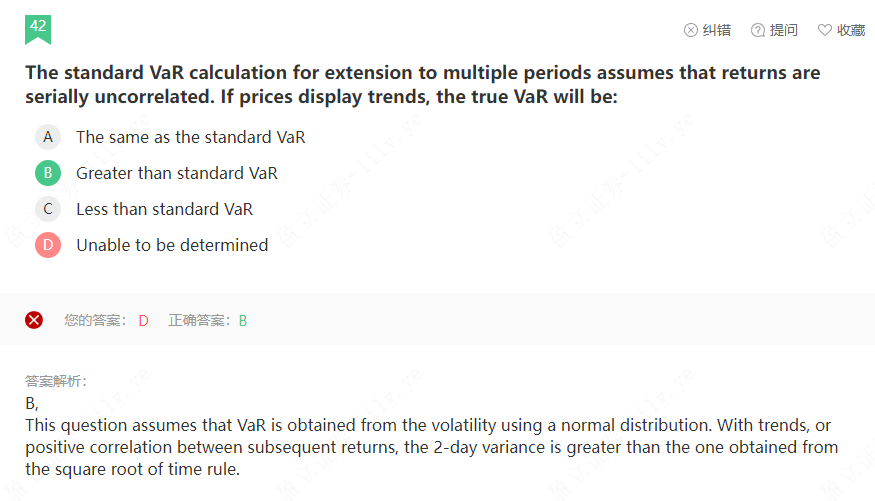Choose "Greater than standard VaR" answer text
Screen dimensions: 875x501
pos(177,173)
